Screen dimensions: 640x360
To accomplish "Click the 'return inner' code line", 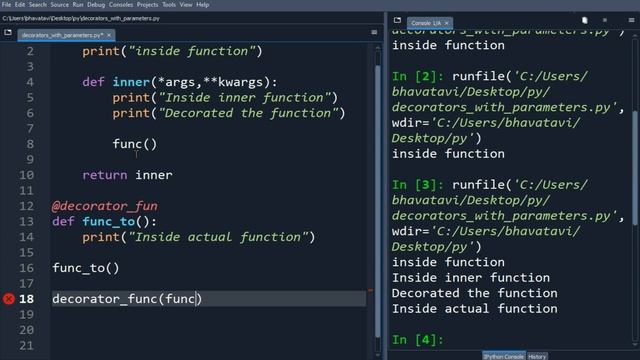I will (127, 175).
